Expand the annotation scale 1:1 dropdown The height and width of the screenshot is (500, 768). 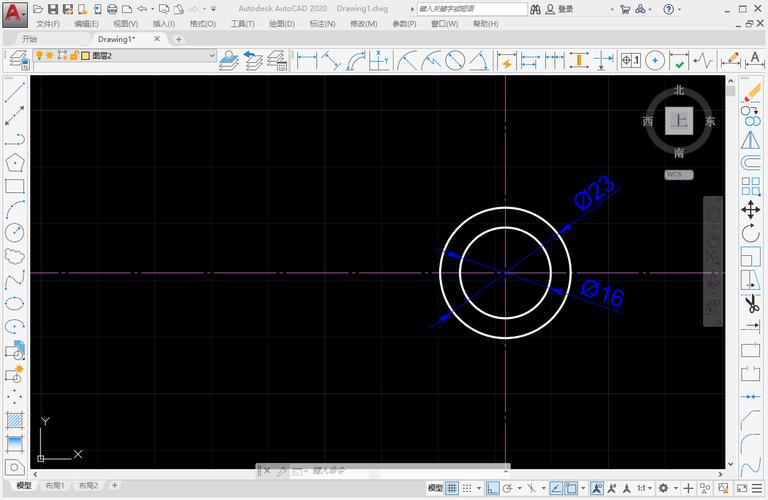(645, 488)
